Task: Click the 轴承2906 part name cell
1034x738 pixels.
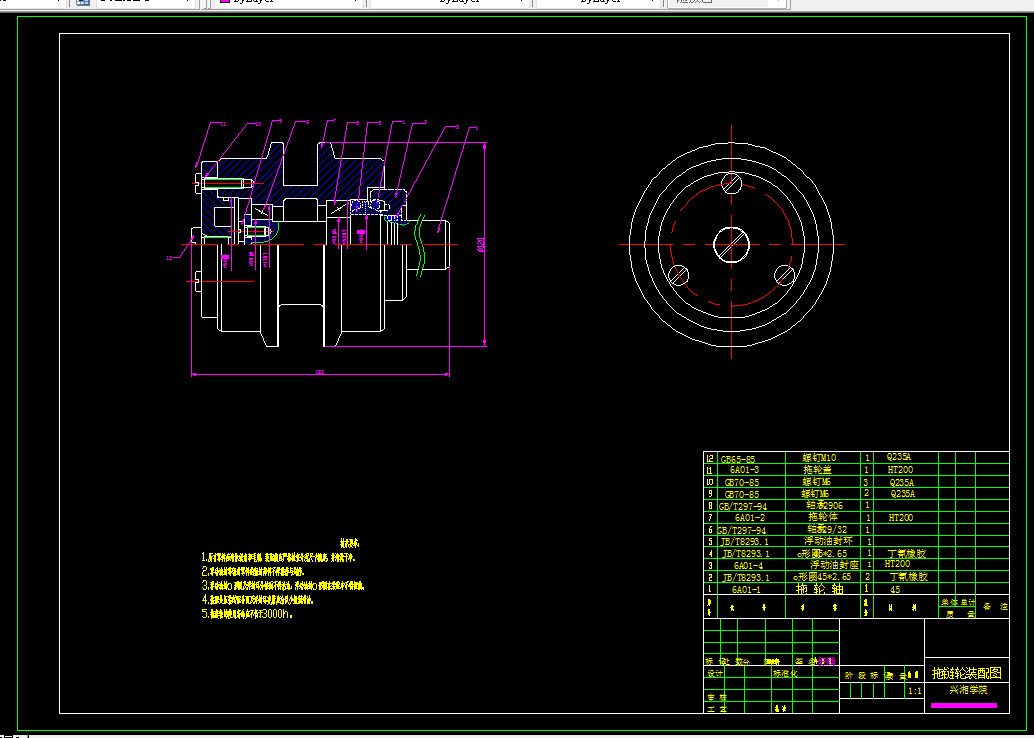Action: pyautogui.click(x=825, y=505)
